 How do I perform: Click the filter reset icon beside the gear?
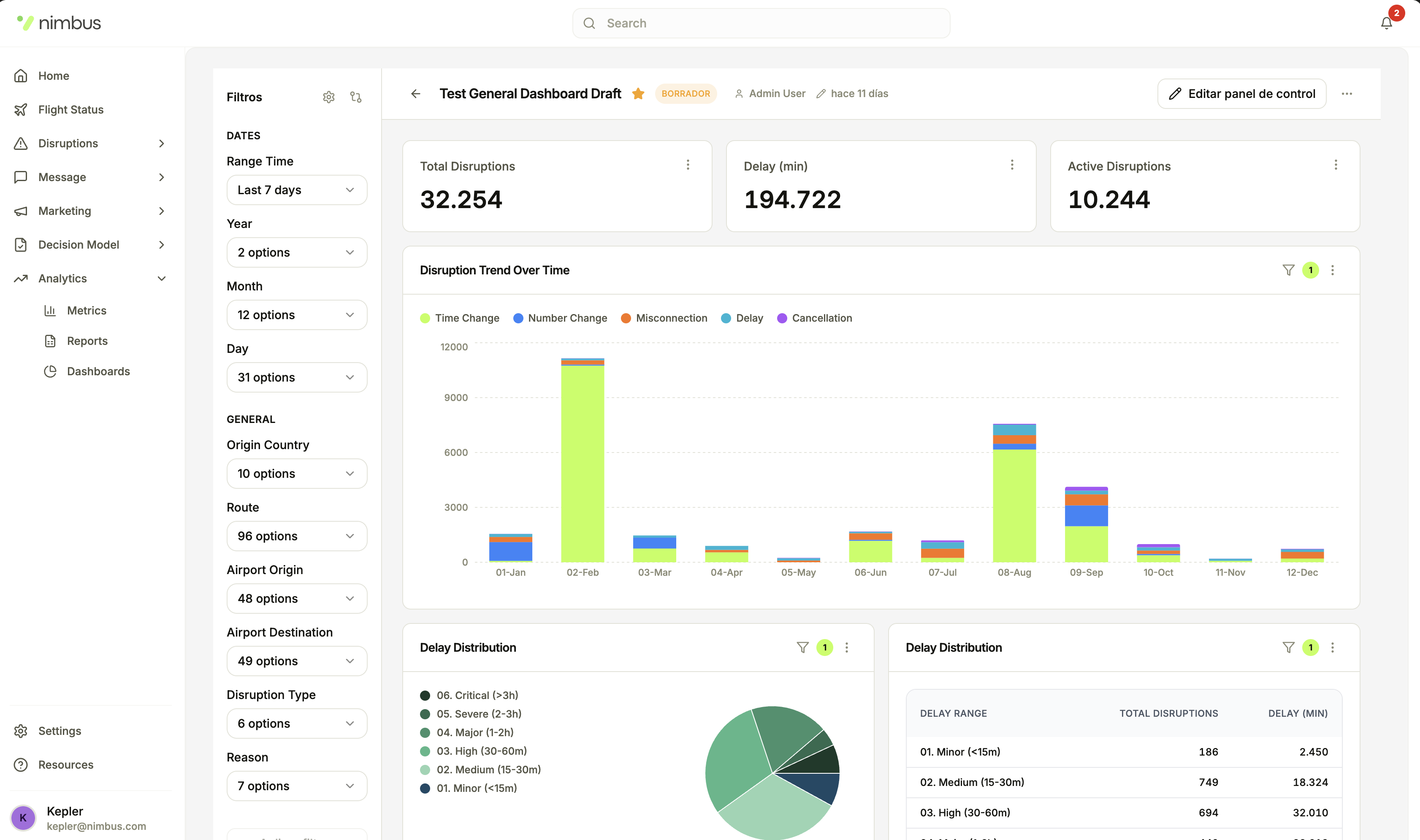355,97
